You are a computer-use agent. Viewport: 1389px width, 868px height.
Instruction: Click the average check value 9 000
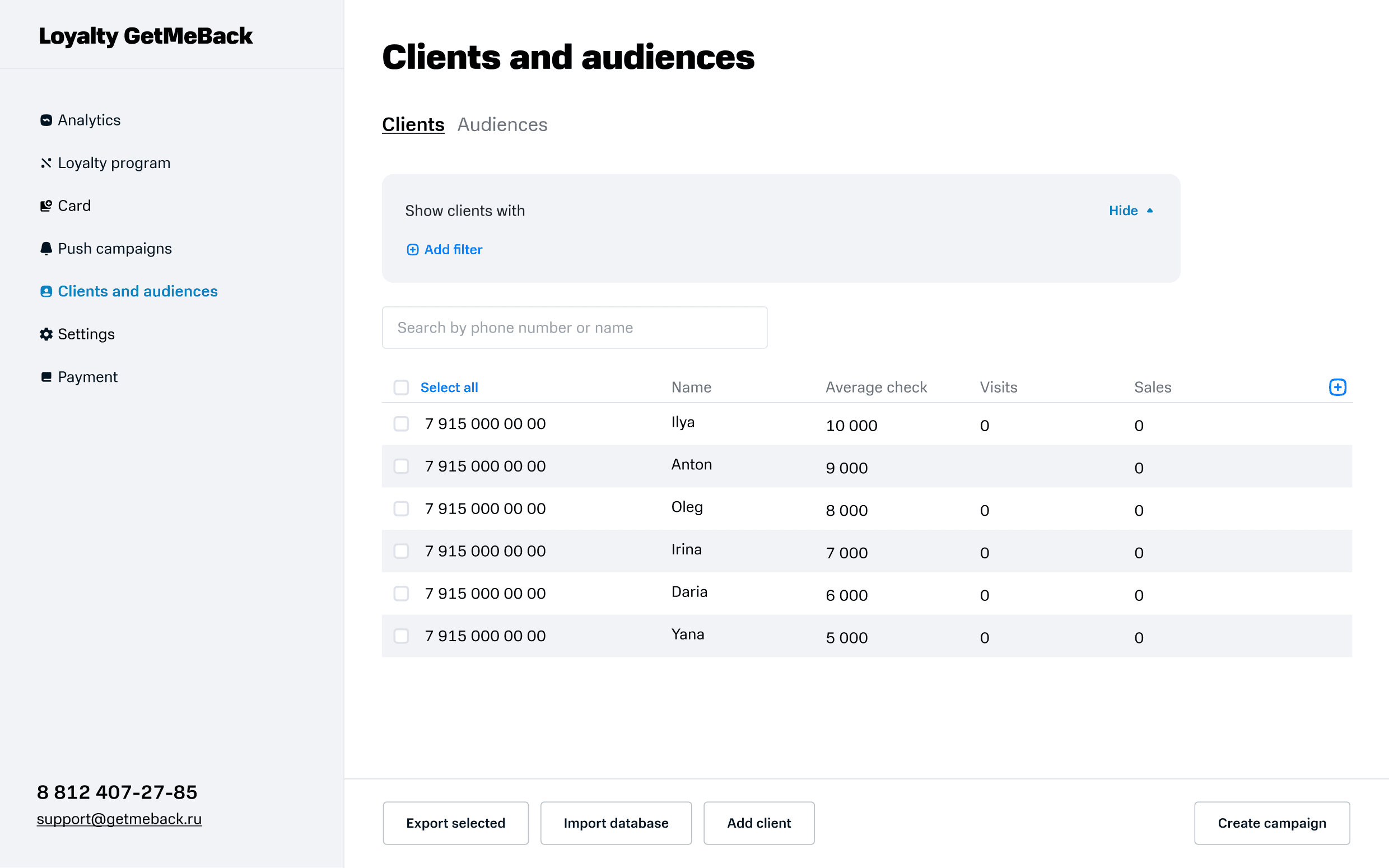(847, 469)
